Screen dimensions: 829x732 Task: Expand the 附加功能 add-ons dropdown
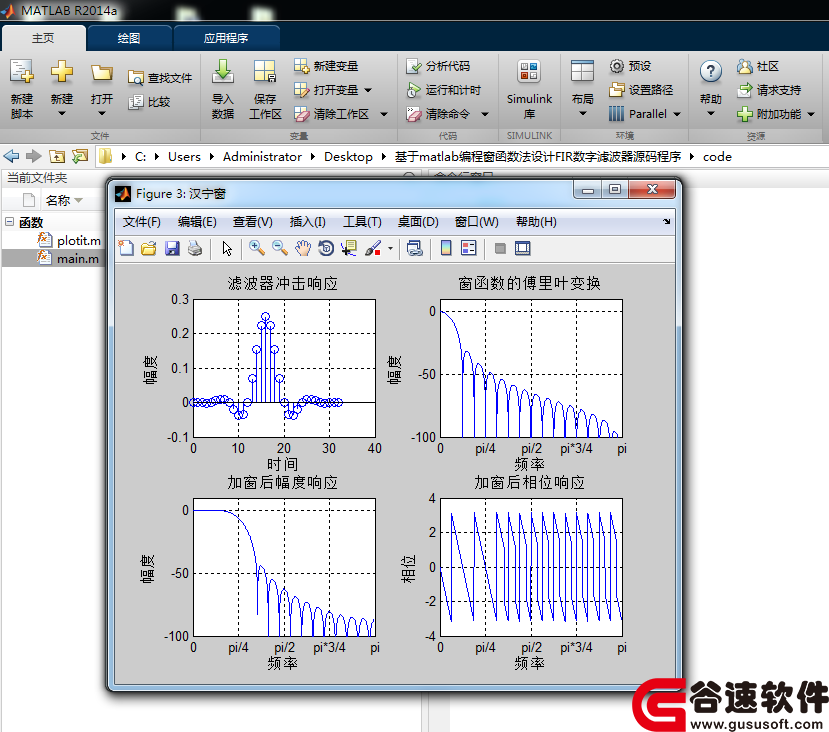pyautogui.click(x=811, y=114)
